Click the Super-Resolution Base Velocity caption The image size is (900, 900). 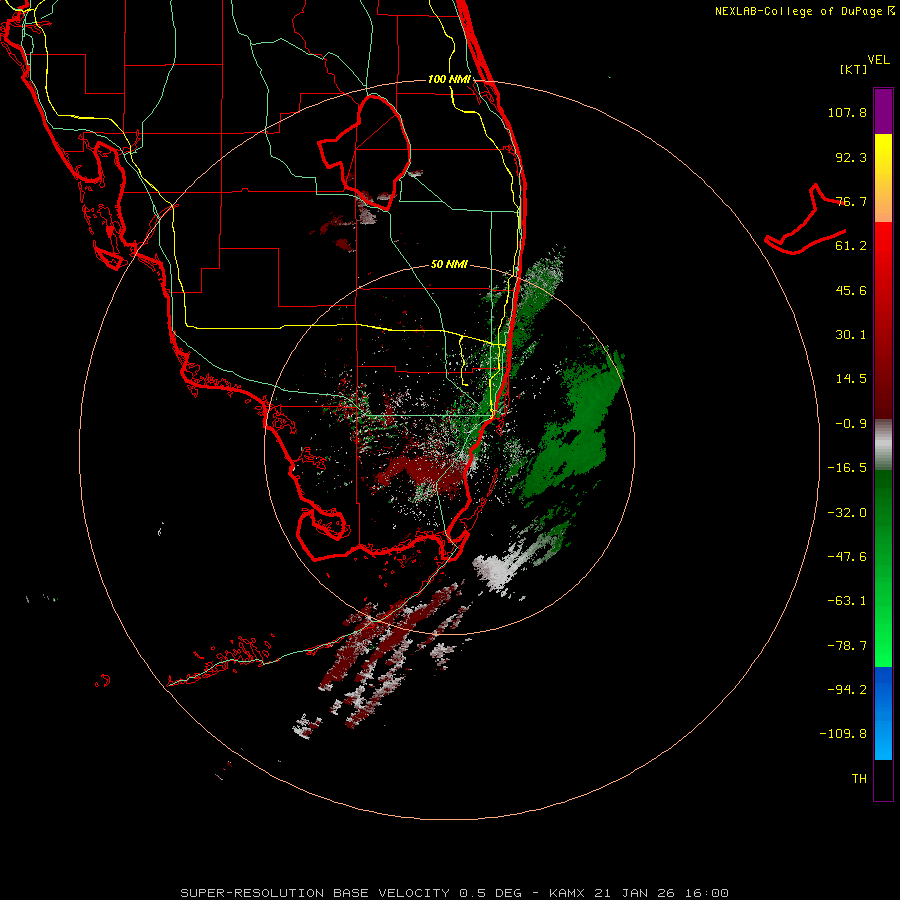(x=454, y=893)
